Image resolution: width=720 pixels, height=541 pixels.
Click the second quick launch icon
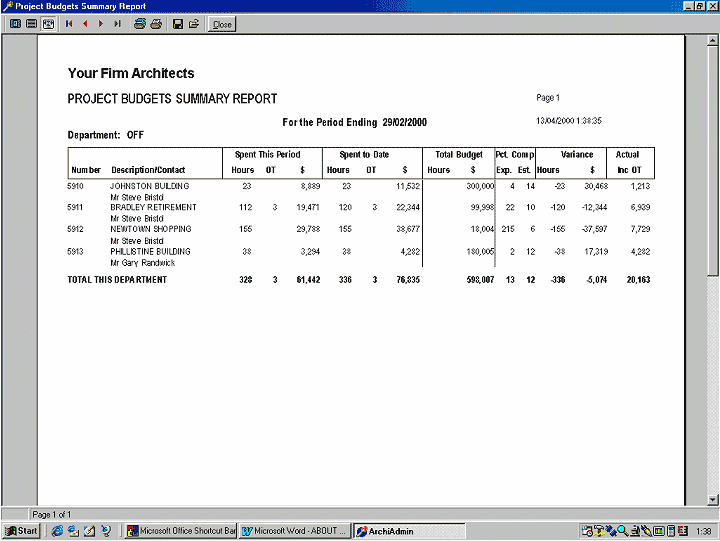73,531
